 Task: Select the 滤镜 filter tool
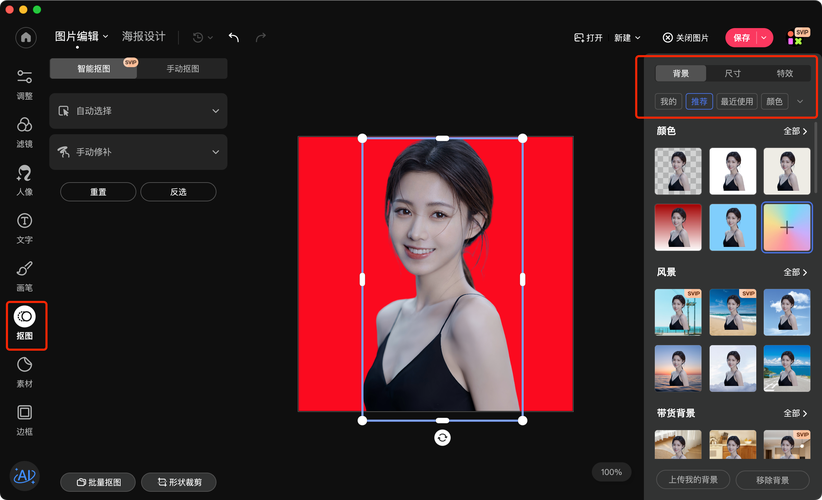click(x=25, y=131)
